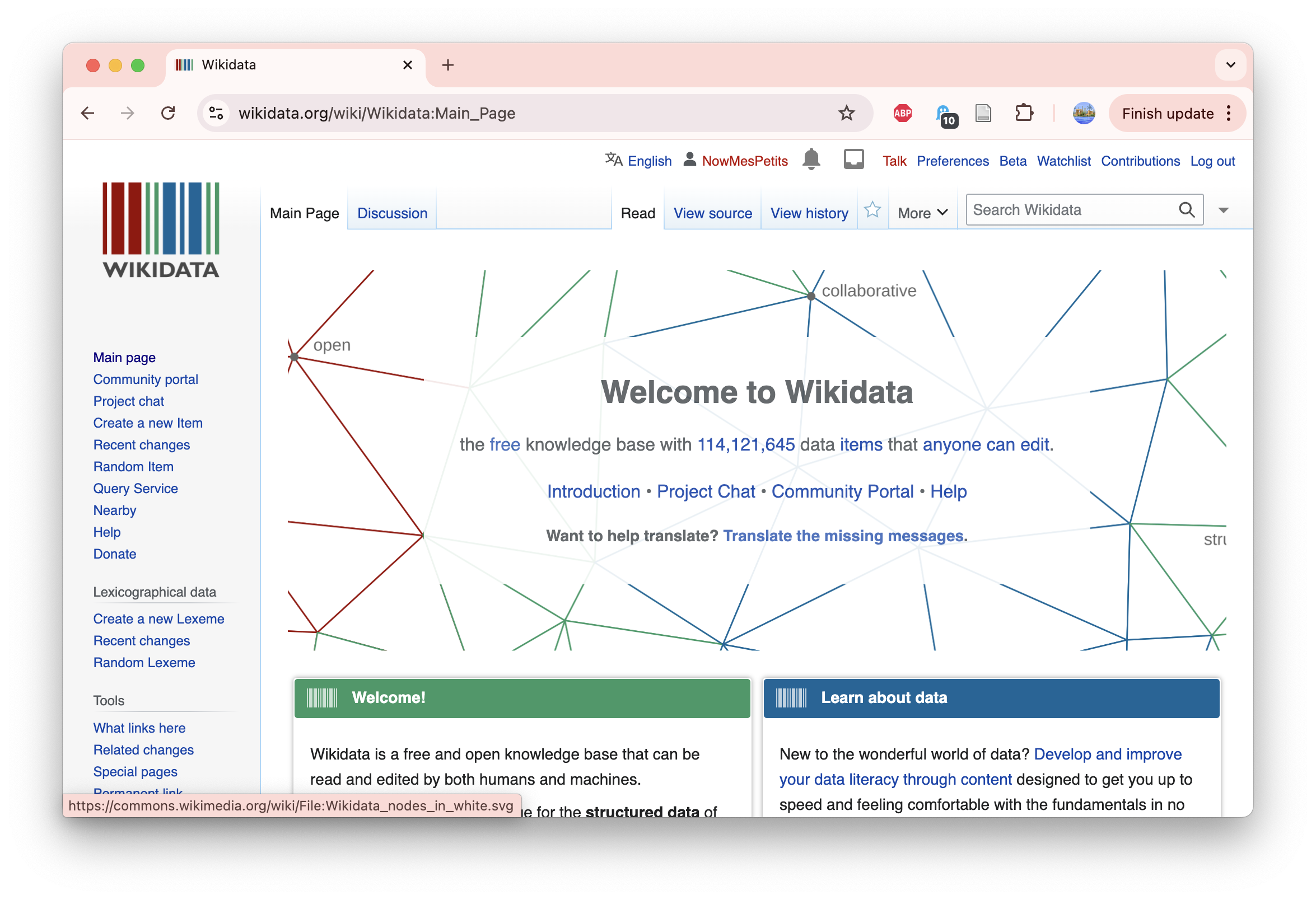Image resolution: width=1316 pixels, height=900 pixels.
Task: Expand the More dropdown on View toolbar
Action: [x=921, y=211]
